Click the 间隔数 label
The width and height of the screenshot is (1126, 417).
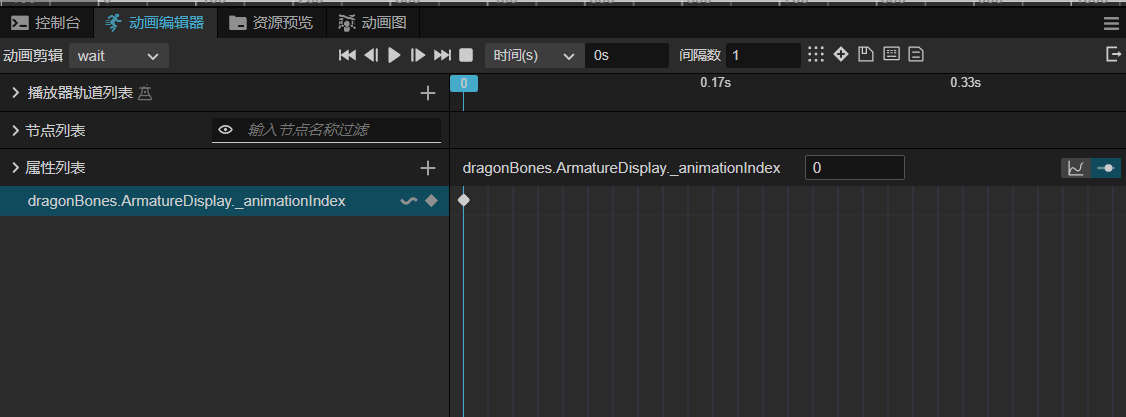click(x=699, y=56)
